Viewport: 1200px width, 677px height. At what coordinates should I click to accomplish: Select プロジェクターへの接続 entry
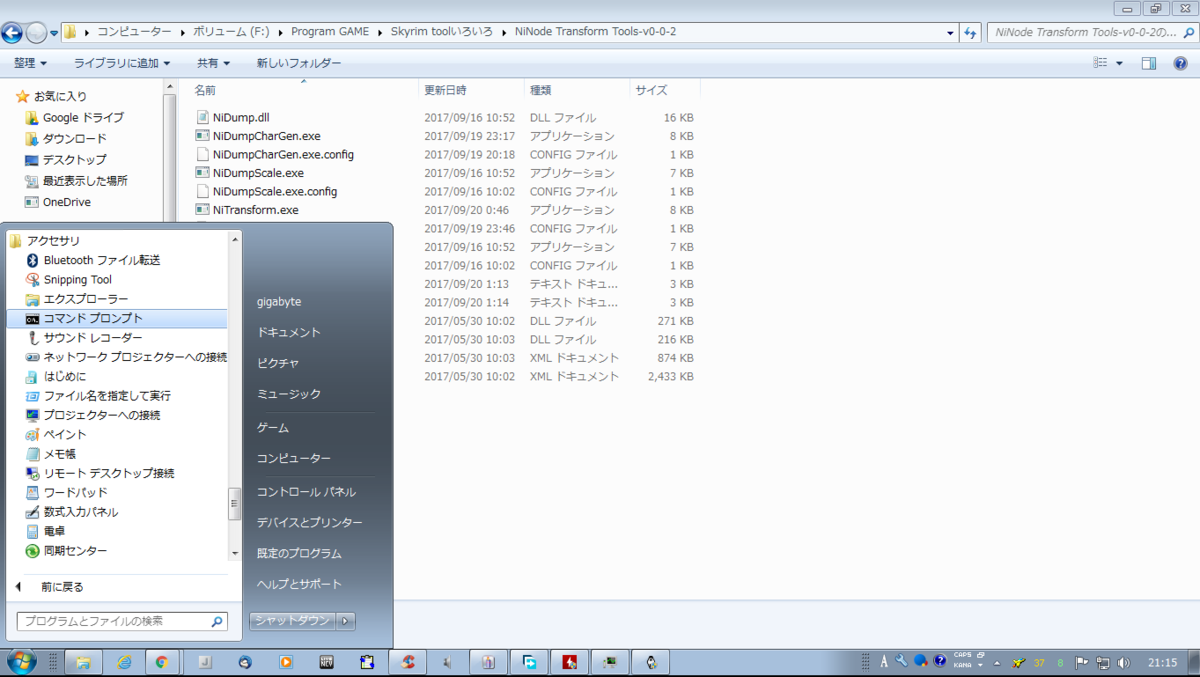point(93,415)
